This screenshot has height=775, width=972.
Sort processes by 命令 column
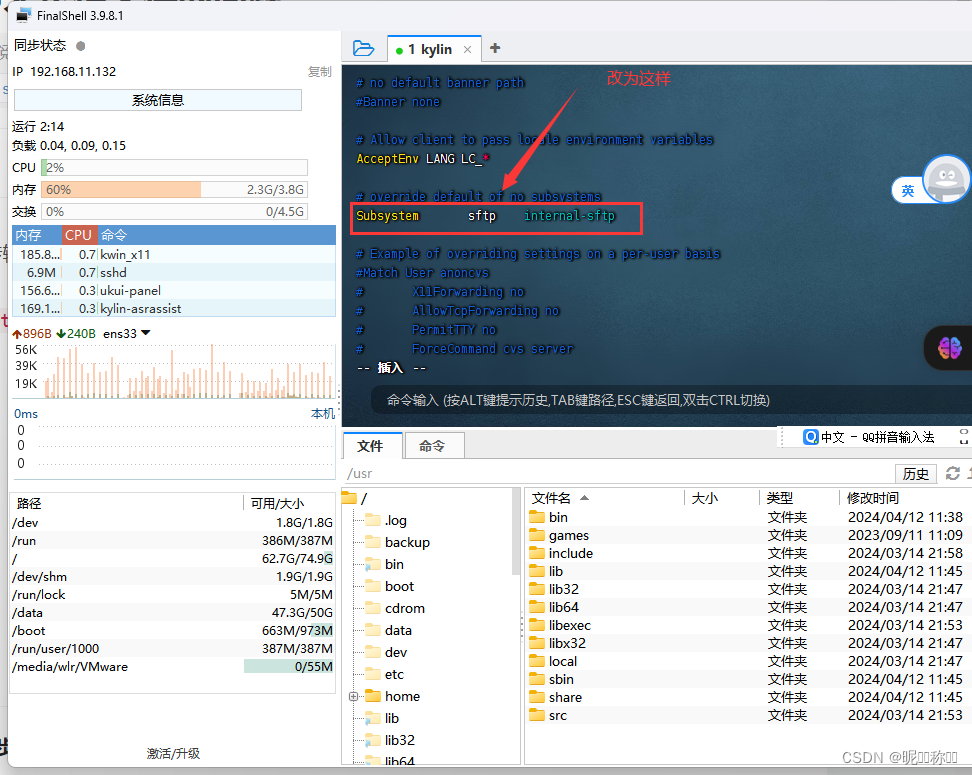tap(216, 235)
